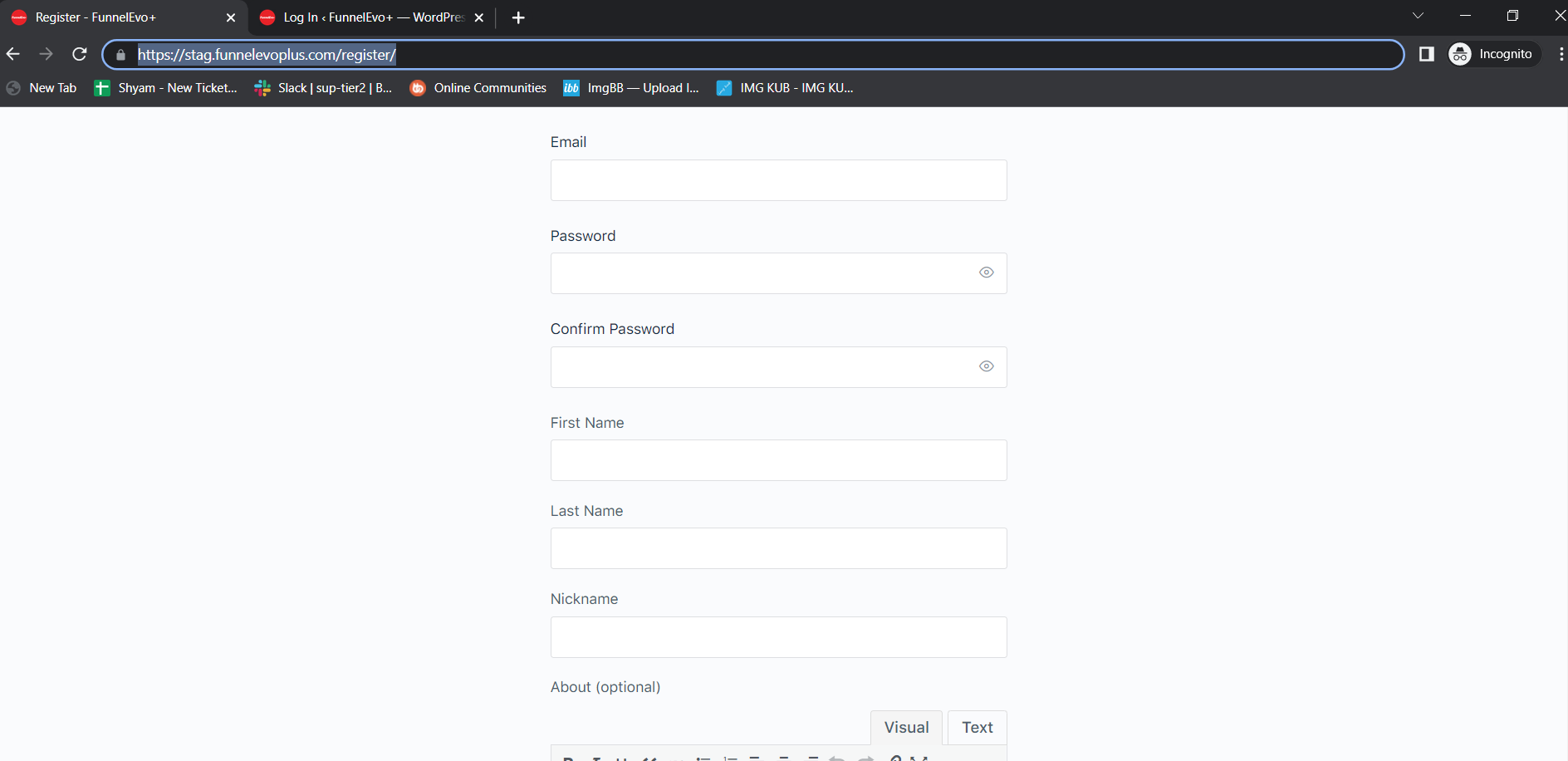Click the lock icon in address bar

(121, 55)
